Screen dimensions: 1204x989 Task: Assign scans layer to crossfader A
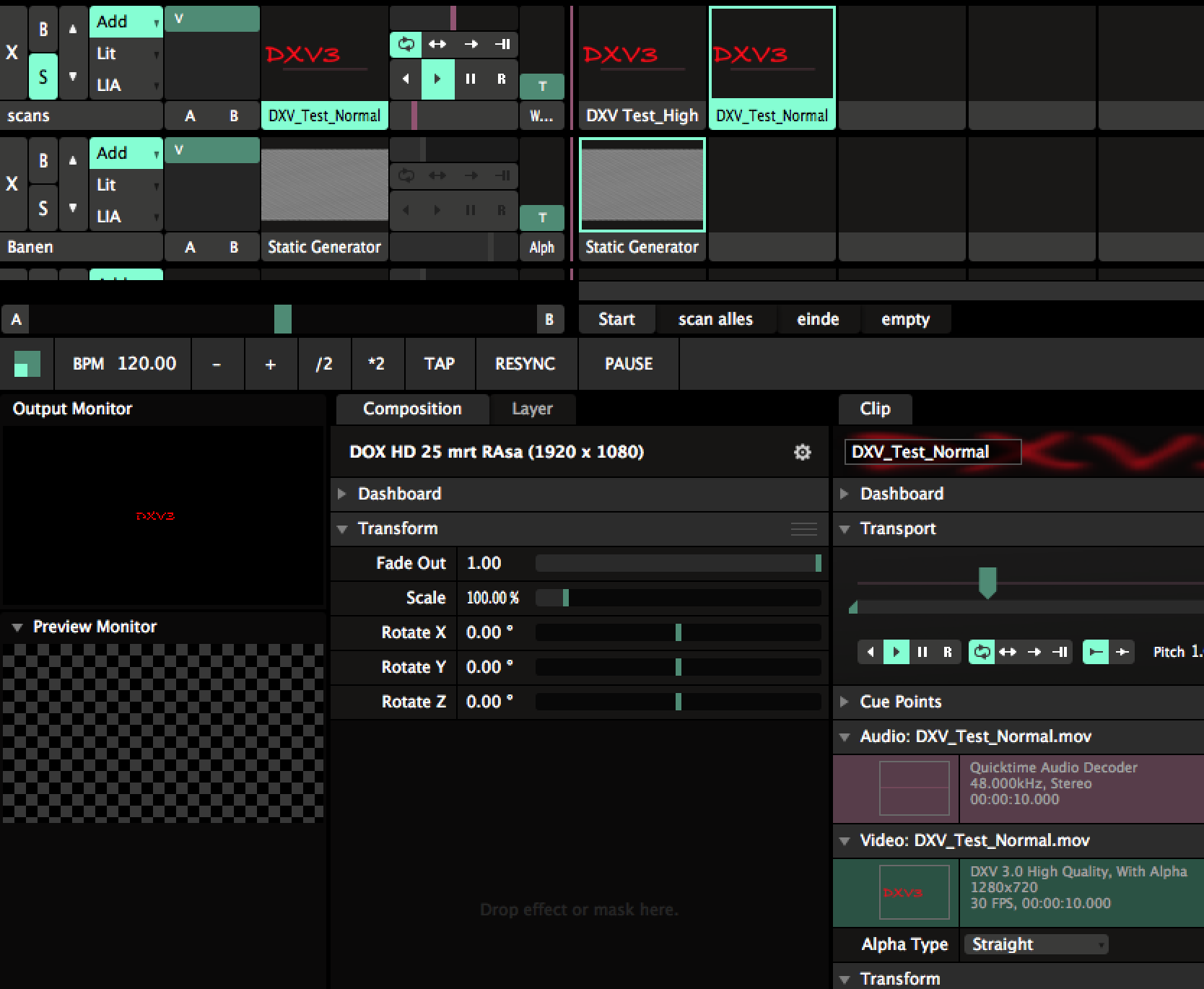(190, 116)
